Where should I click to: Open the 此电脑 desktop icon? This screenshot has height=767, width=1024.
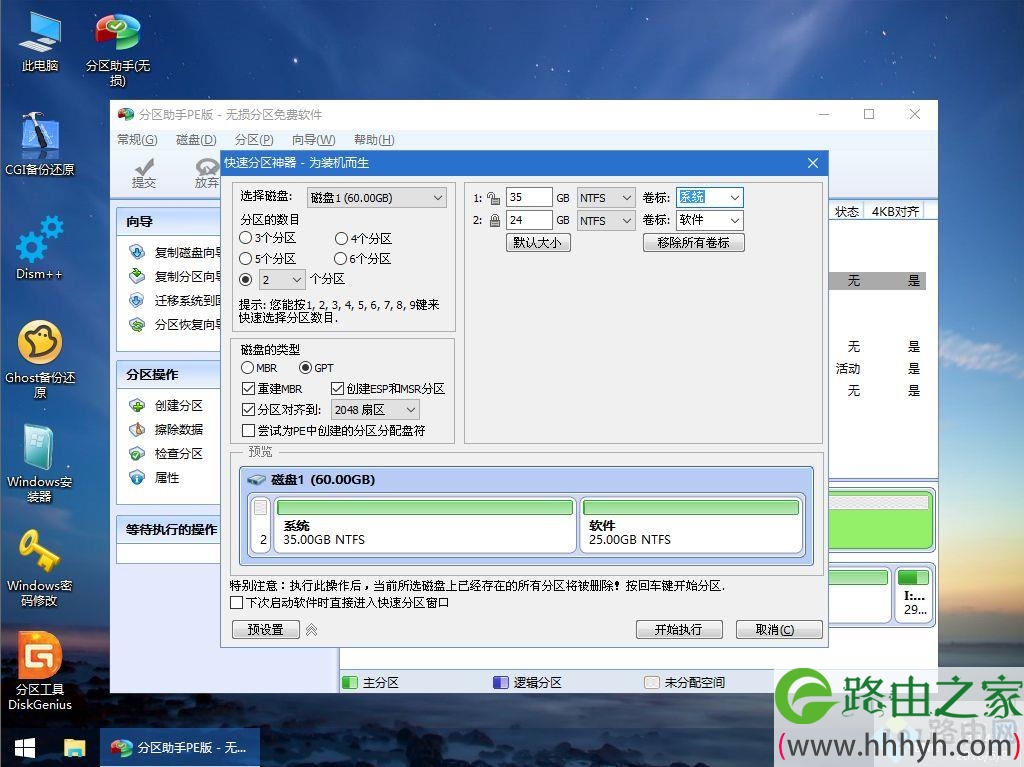point(40,42)
